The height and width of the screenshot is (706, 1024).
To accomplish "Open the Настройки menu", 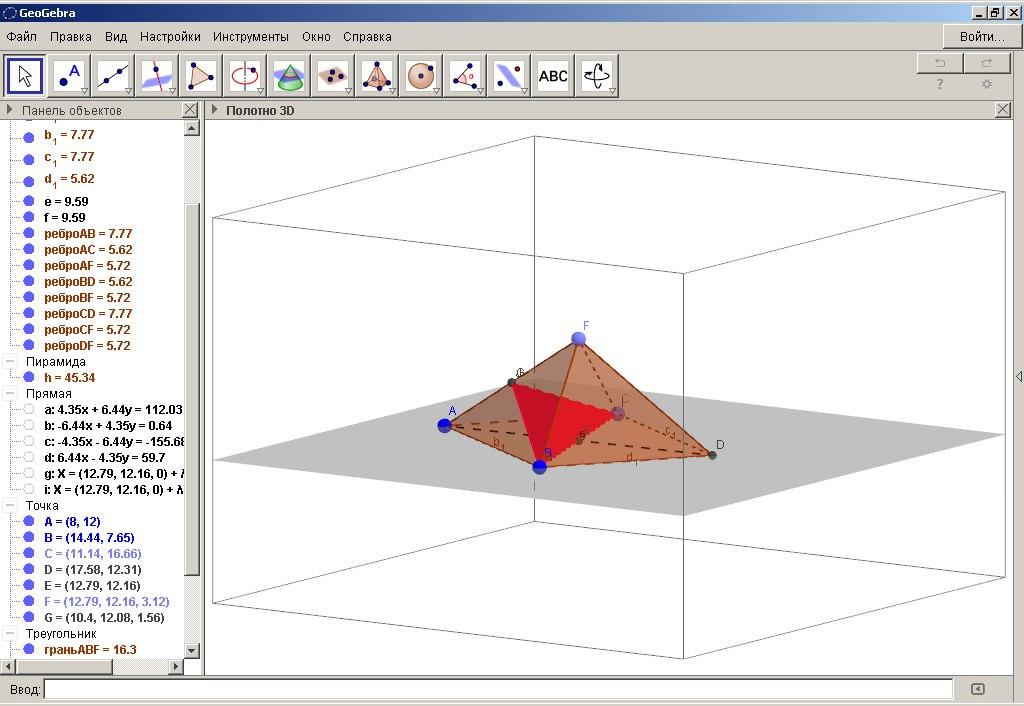I will coord(170,37).
